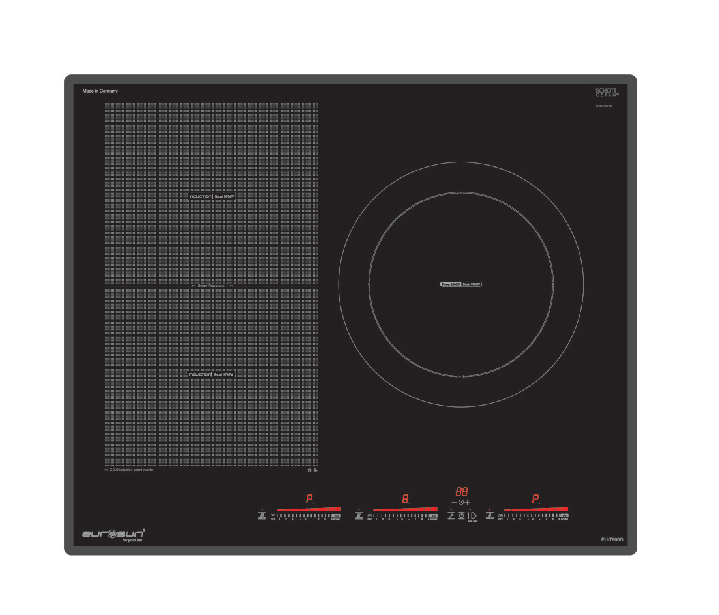
Task: Tap the first icon of the center control group
Action: [451, 516]
